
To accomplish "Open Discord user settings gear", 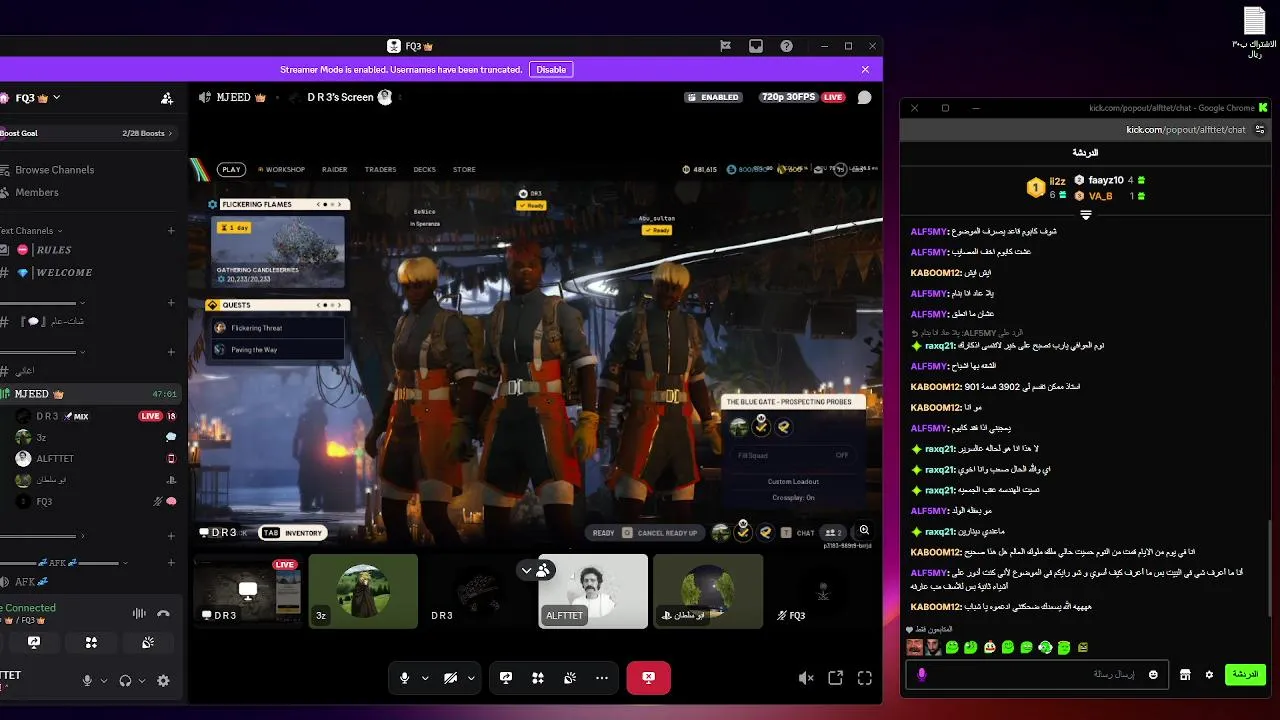I will point(163,680).
